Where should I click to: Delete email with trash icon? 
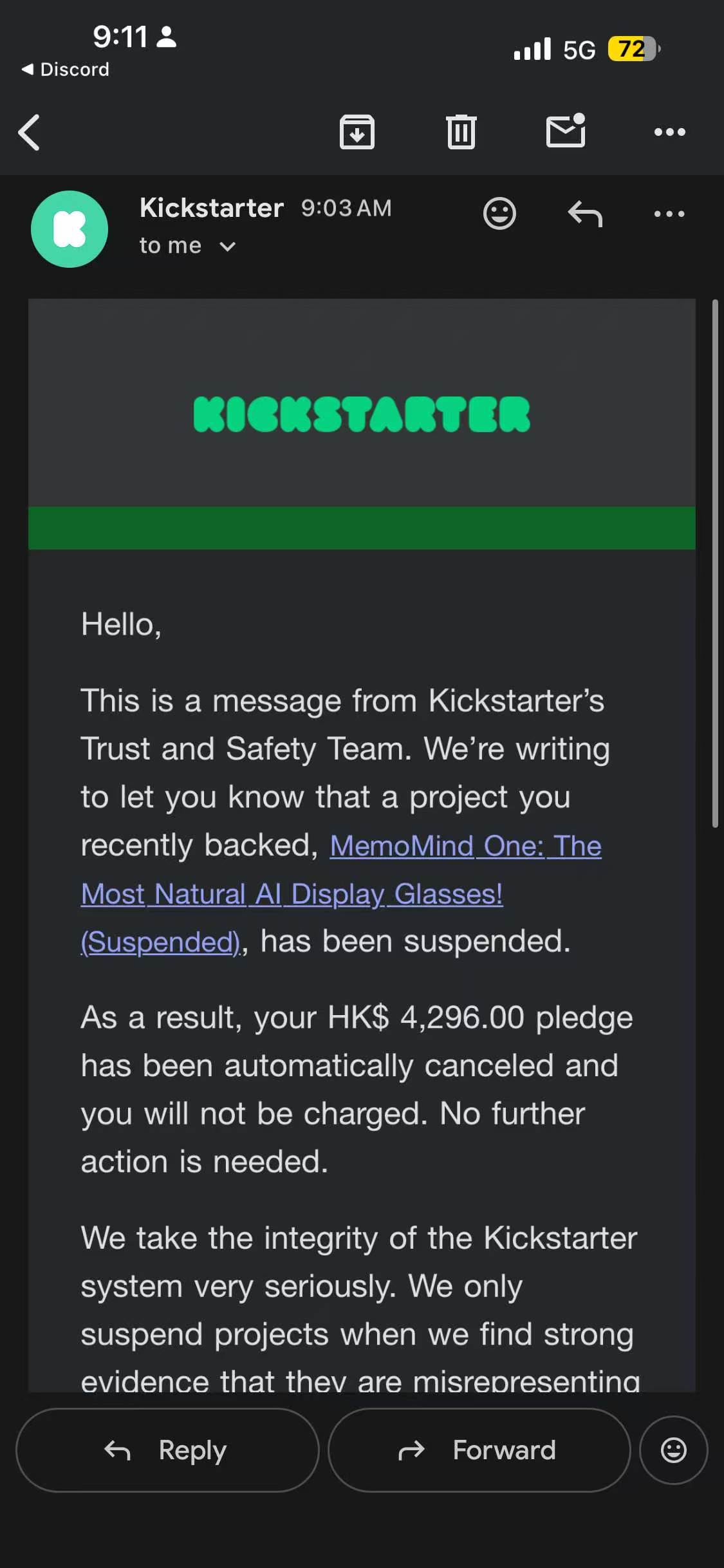(x=461, y=132)
